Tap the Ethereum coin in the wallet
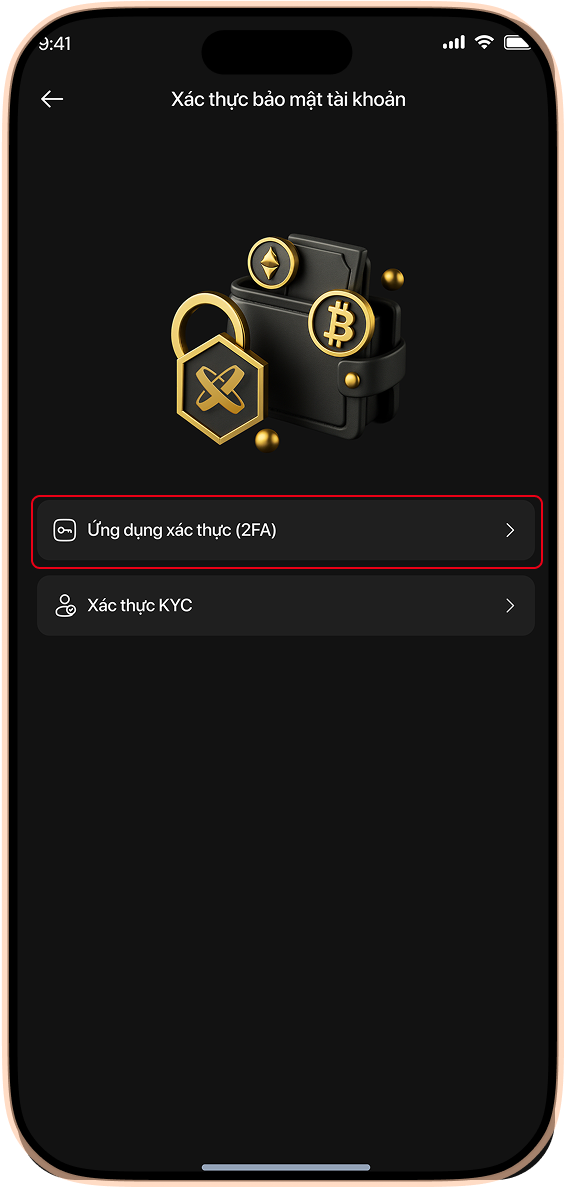564x1187 pixels. 271,263
